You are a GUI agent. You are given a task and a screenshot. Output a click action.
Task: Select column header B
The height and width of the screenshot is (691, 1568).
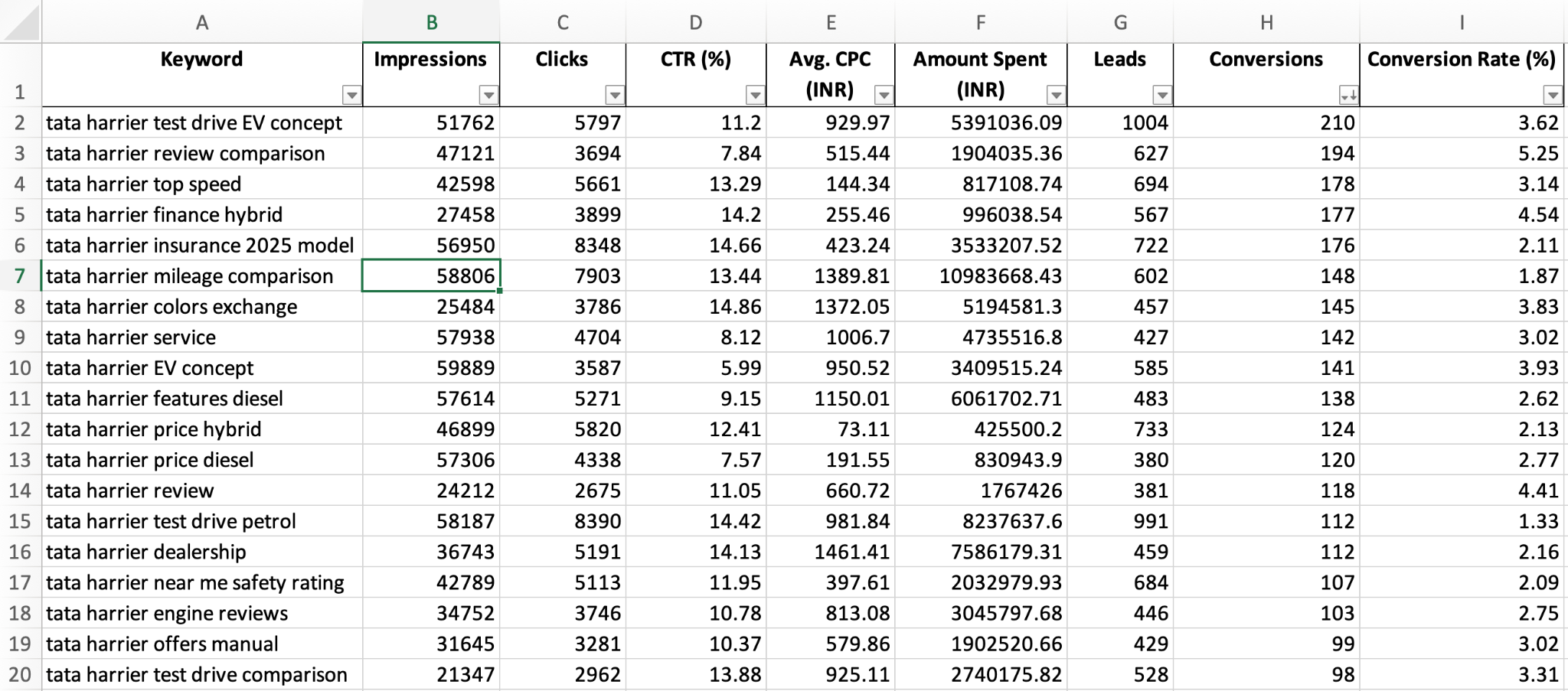pyautogui.click(x=431, y=22)
